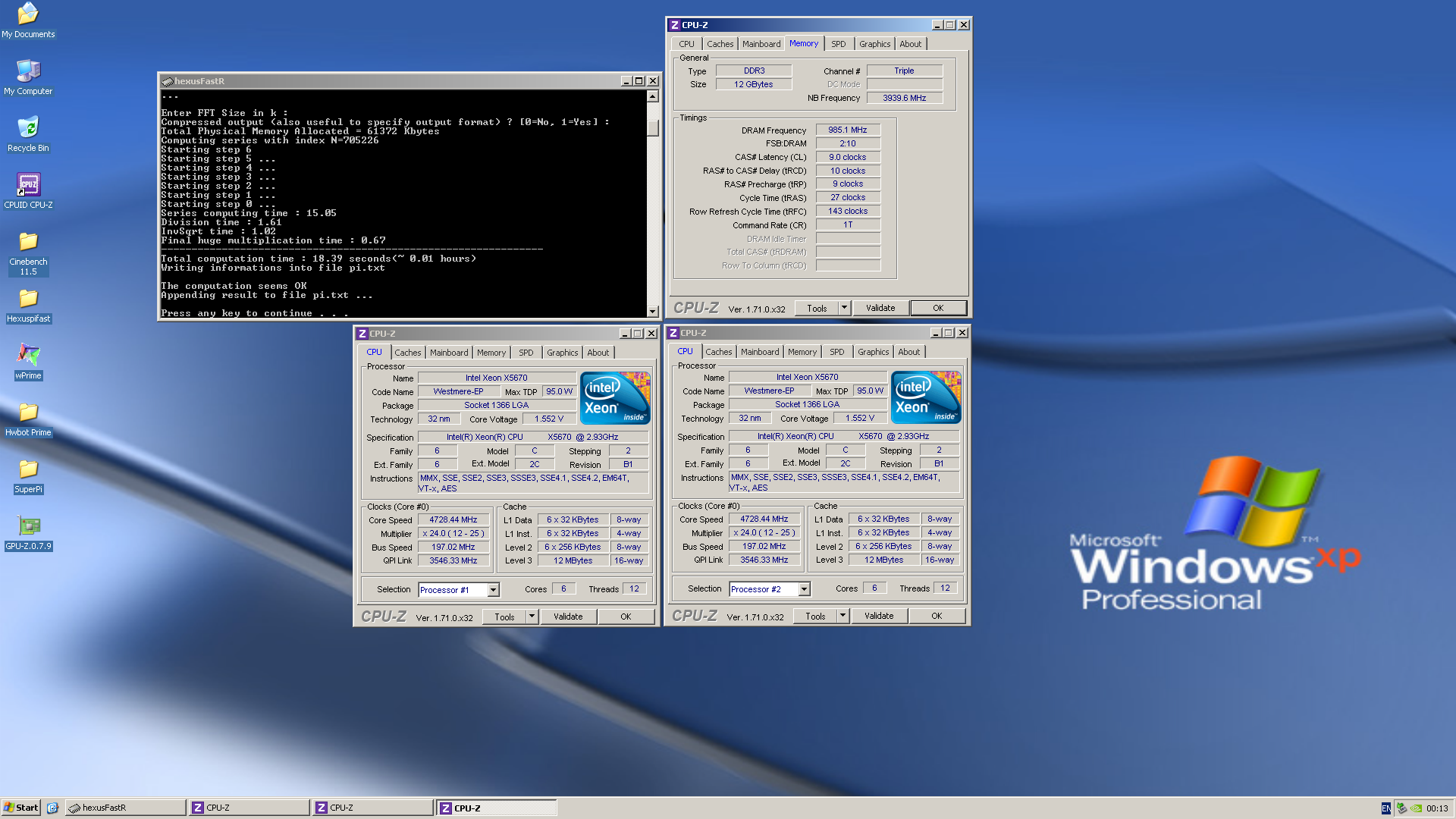The width and height of the screenshot is (1456, 819).
Task: Click DRAM Frequency value 985.1 MHz
Action: pyautogui.click(x=848, y=130)
